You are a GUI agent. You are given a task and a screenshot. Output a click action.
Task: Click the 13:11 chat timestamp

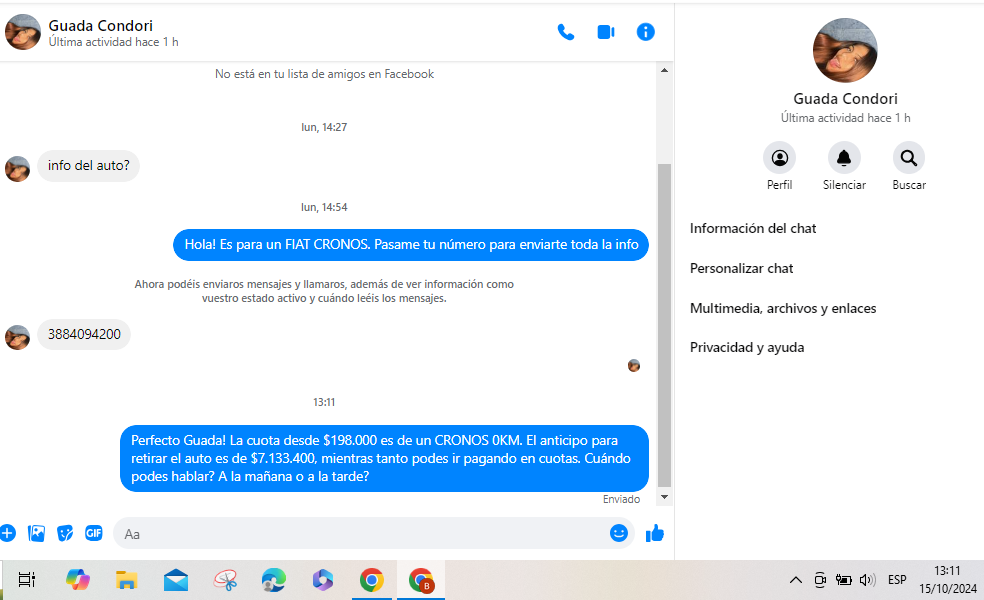click(x=324, y=402)
